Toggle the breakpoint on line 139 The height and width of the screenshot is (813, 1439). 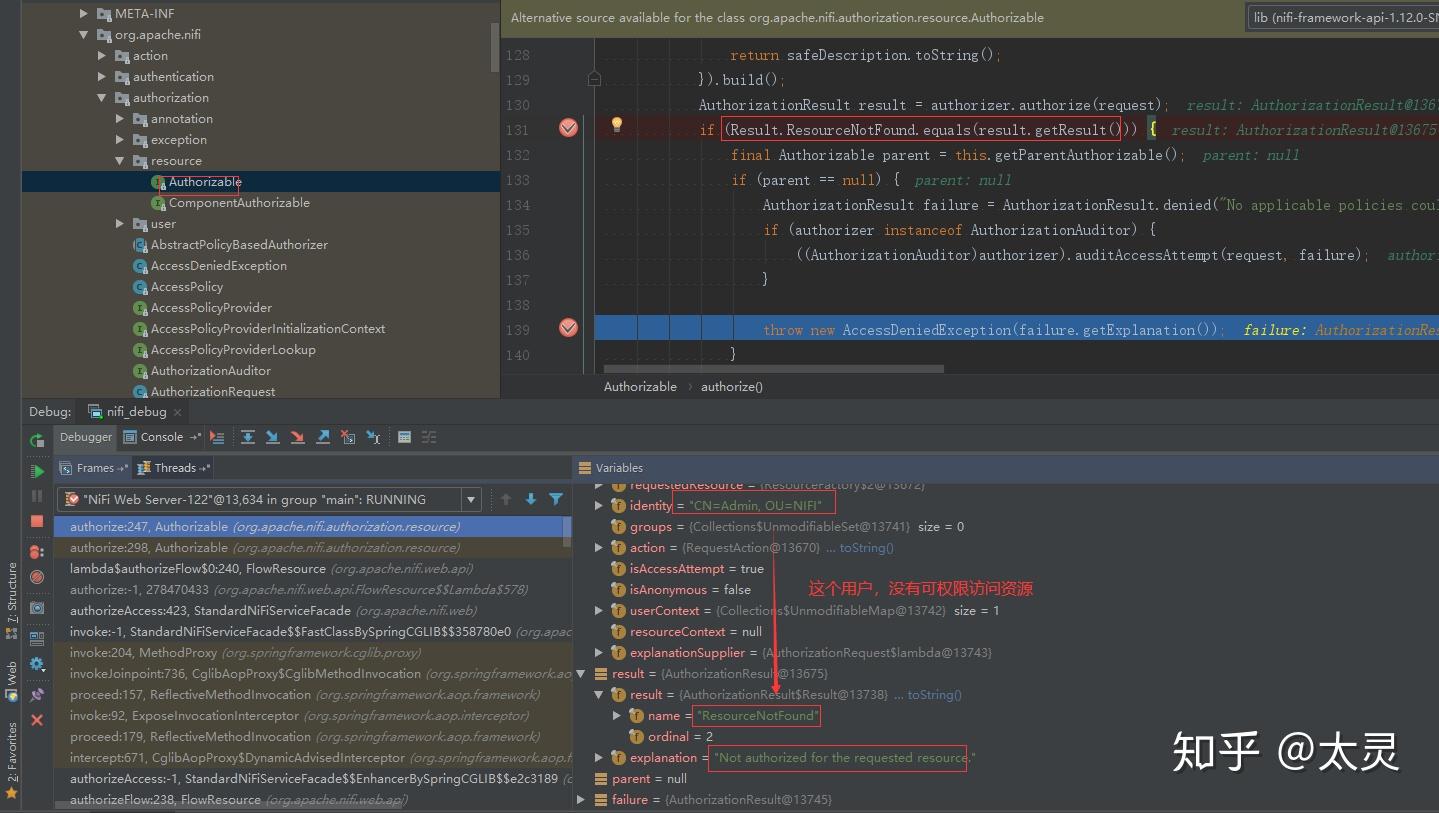(568, 327)
